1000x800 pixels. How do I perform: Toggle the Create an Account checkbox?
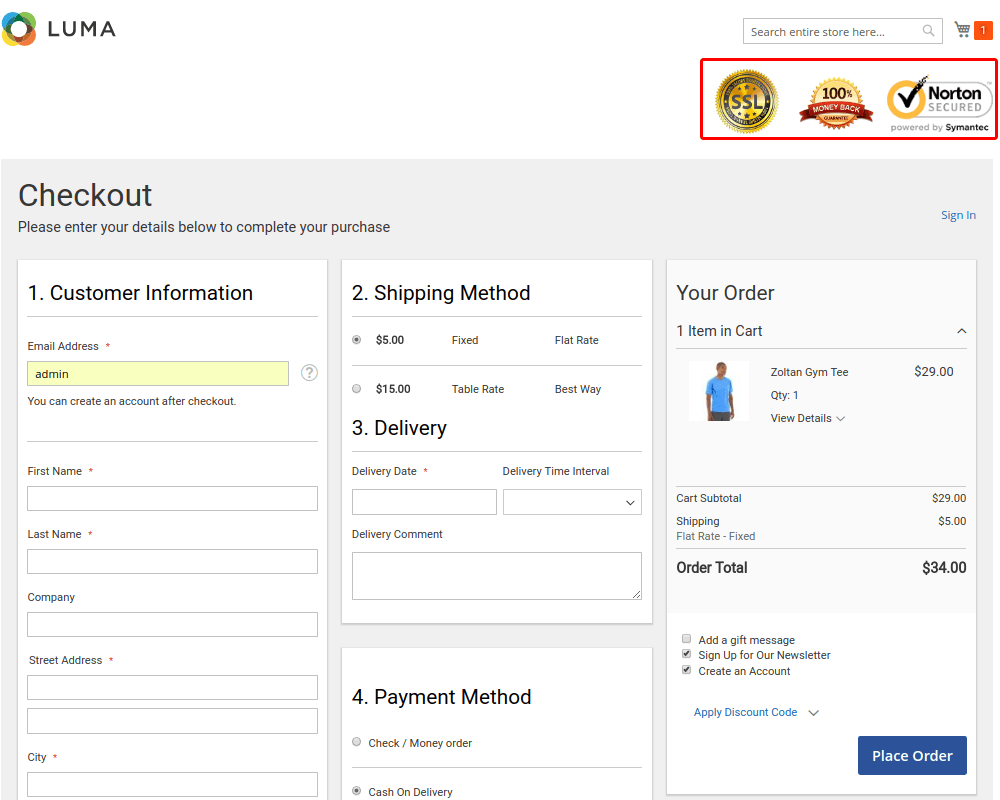coord(687,670)
